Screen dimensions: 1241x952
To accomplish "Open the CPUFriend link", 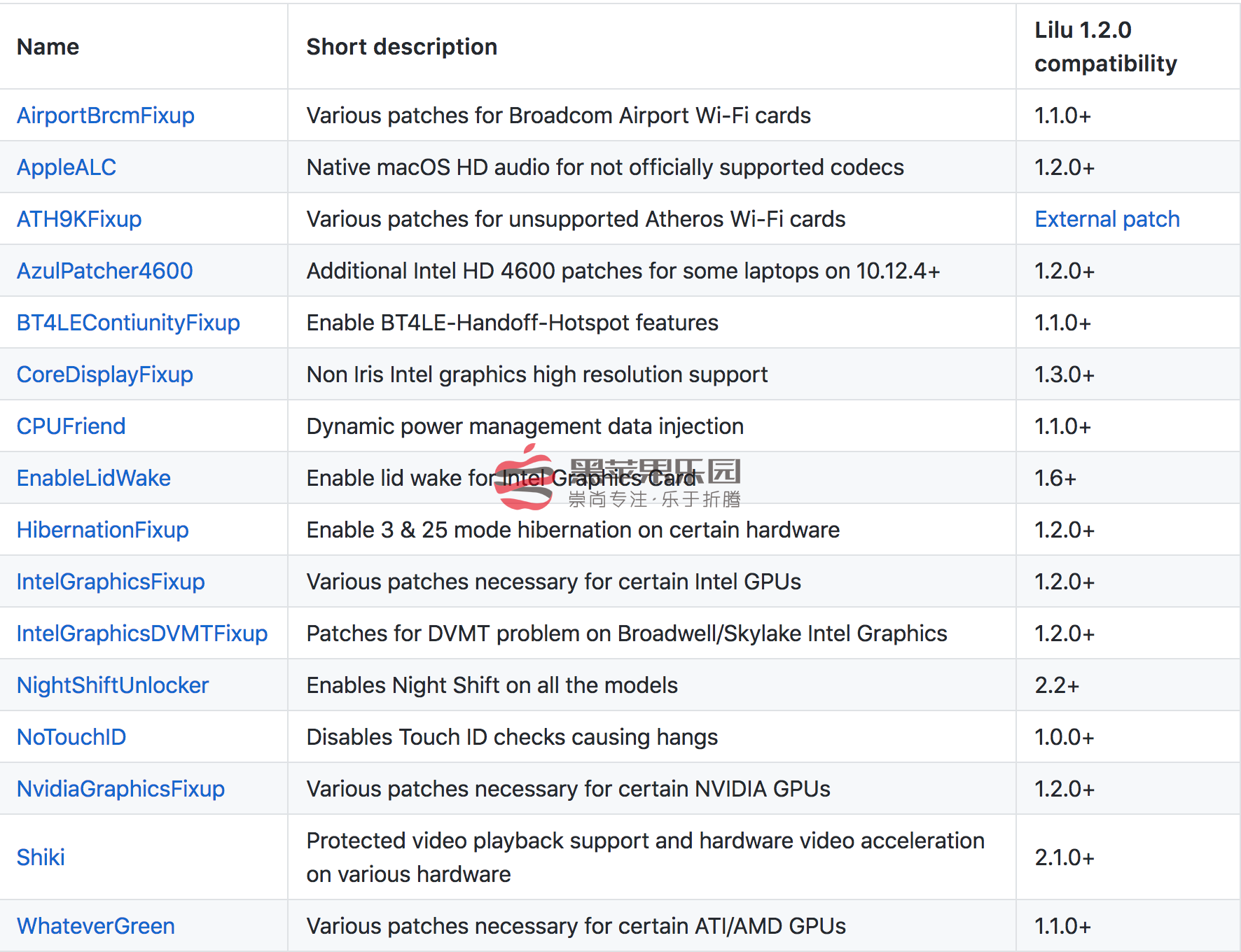I will point(71,426).
